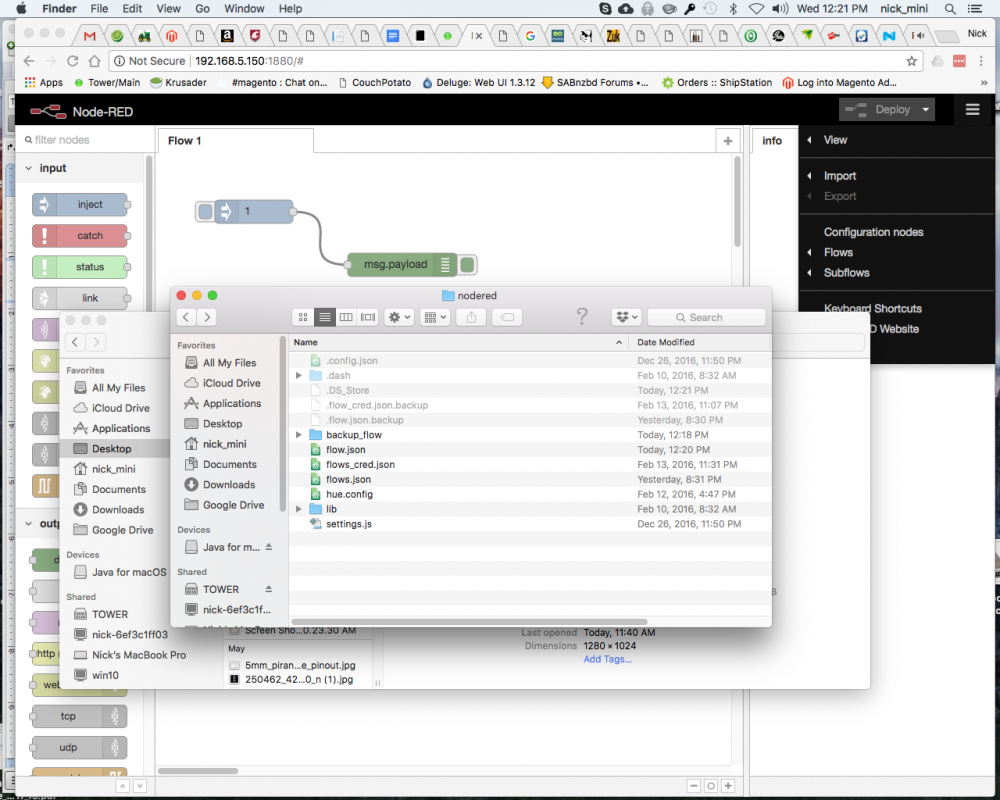Click the horizontal scrollbar in nodered Finder
The height and width of the screenshot is (800, 1000).
click(x=470, y=621)
